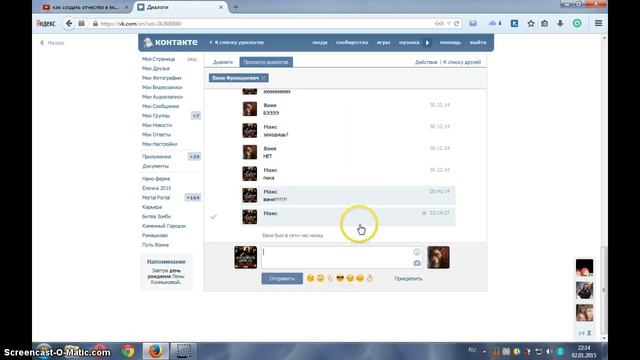The height and width of the screenshot is (360, 640).
Task: Open Приложения in sidebar
Action: 157,157
